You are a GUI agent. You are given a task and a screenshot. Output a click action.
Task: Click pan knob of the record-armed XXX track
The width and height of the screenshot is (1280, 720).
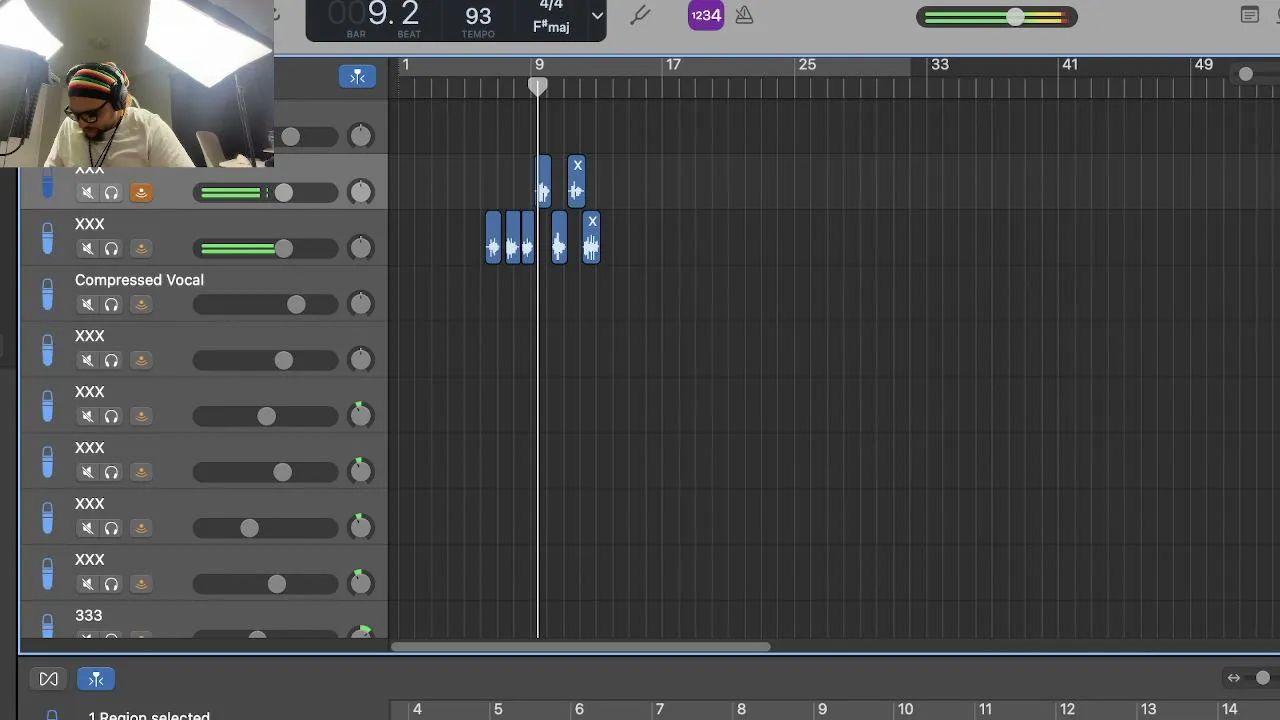[361, 191]
